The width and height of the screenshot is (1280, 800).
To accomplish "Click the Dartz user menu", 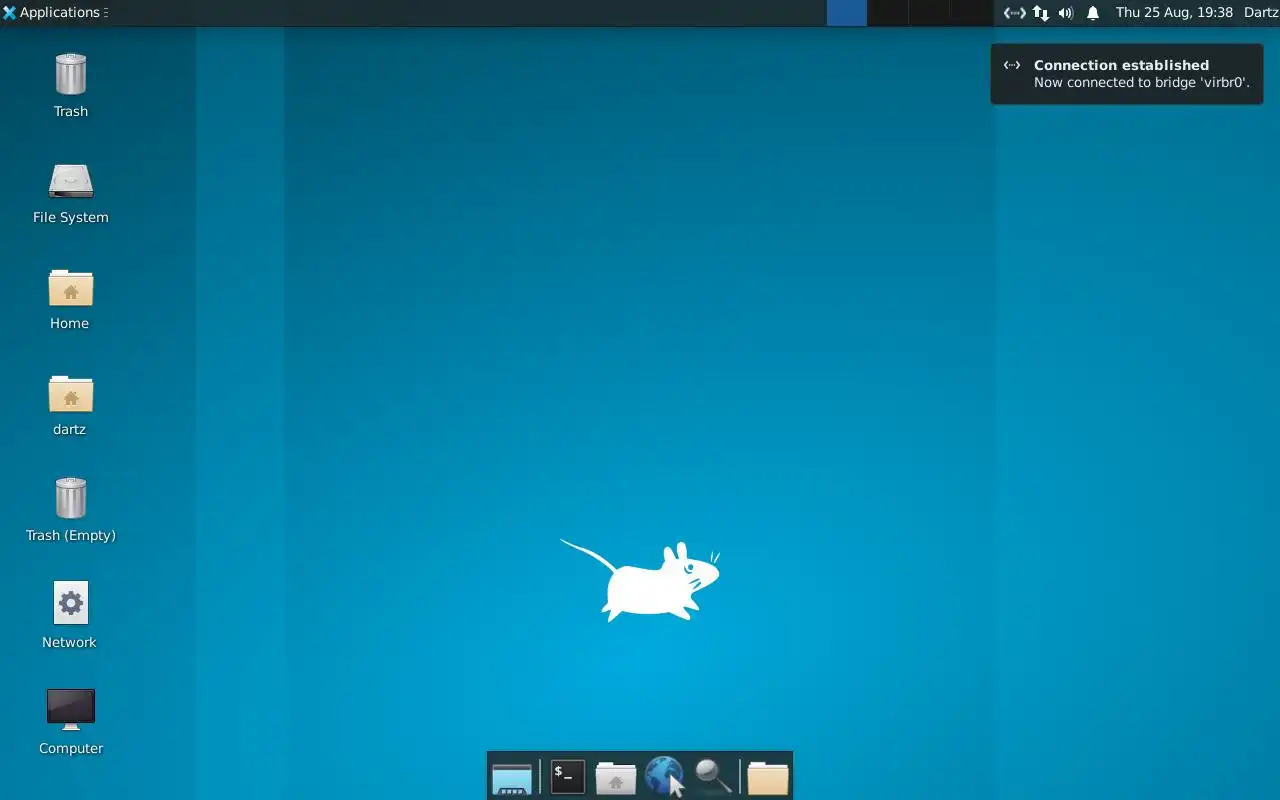I will pyautogui.click(x=1261, y=13).
